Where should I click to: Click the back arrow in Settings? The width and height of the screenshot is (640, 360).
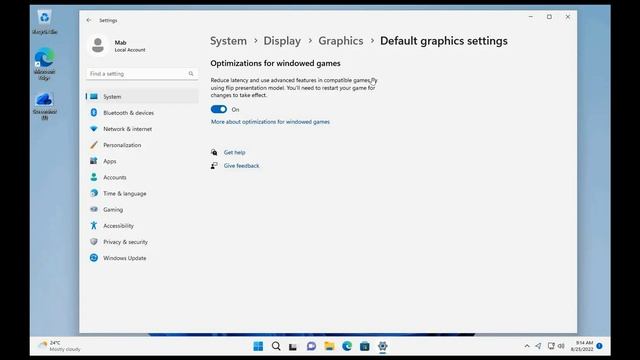pyautogui.click(x=89, y=20)
